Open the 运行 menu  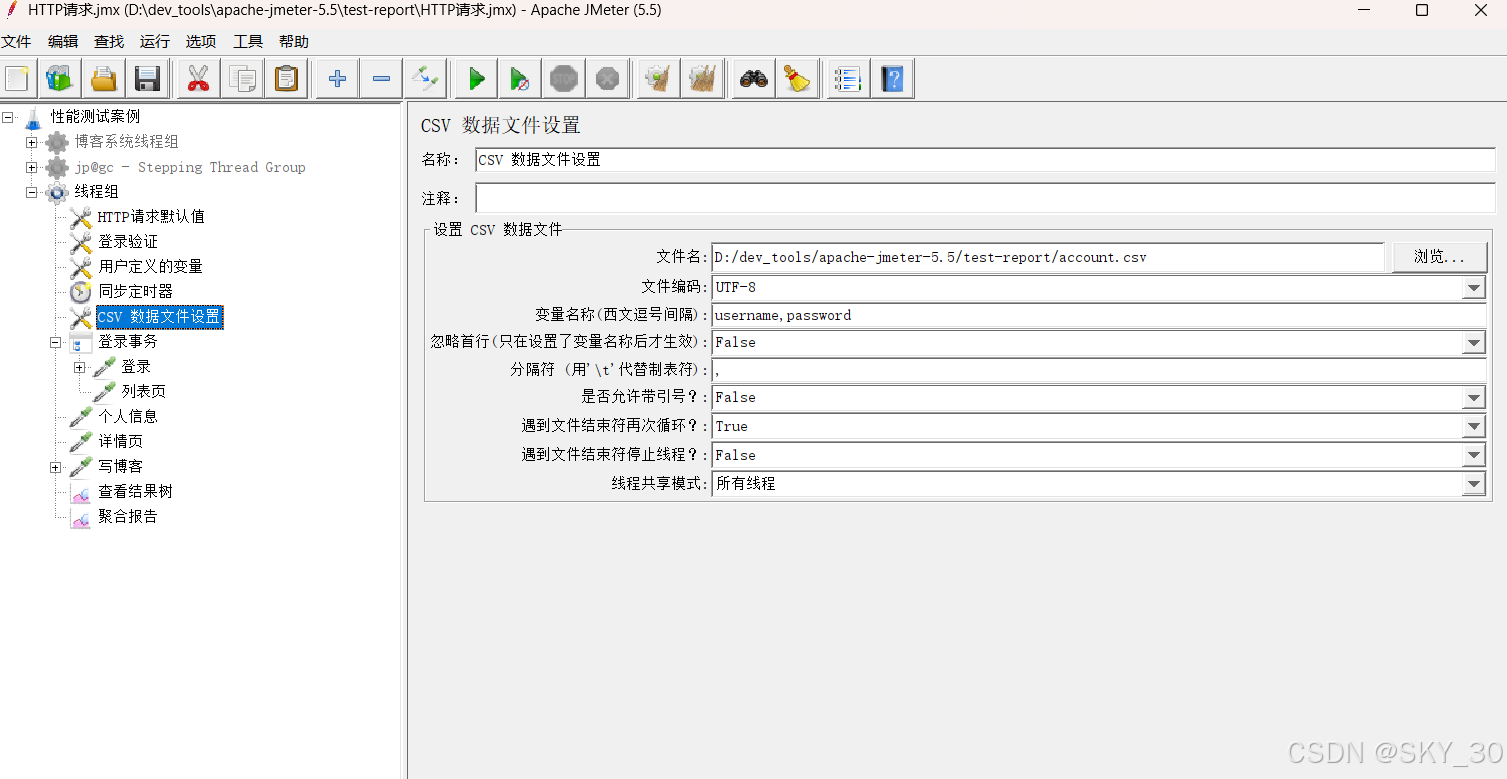tap(155, 41)
